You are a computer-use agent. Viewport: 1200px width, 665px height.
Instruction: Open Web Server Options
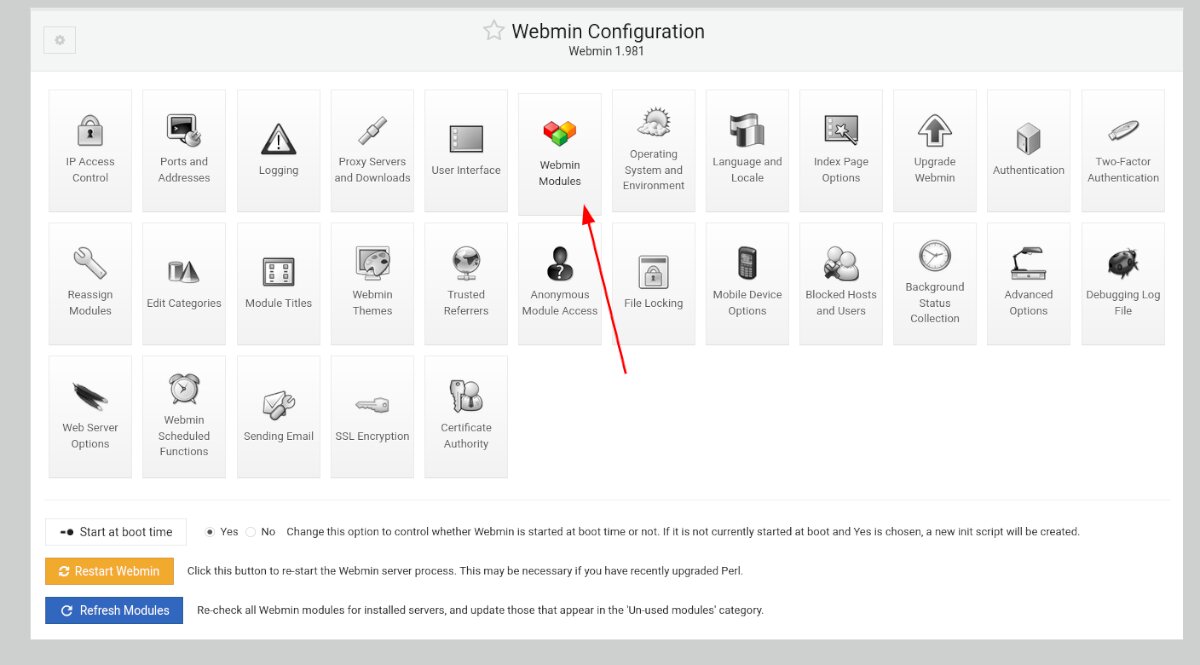[90, 416]
